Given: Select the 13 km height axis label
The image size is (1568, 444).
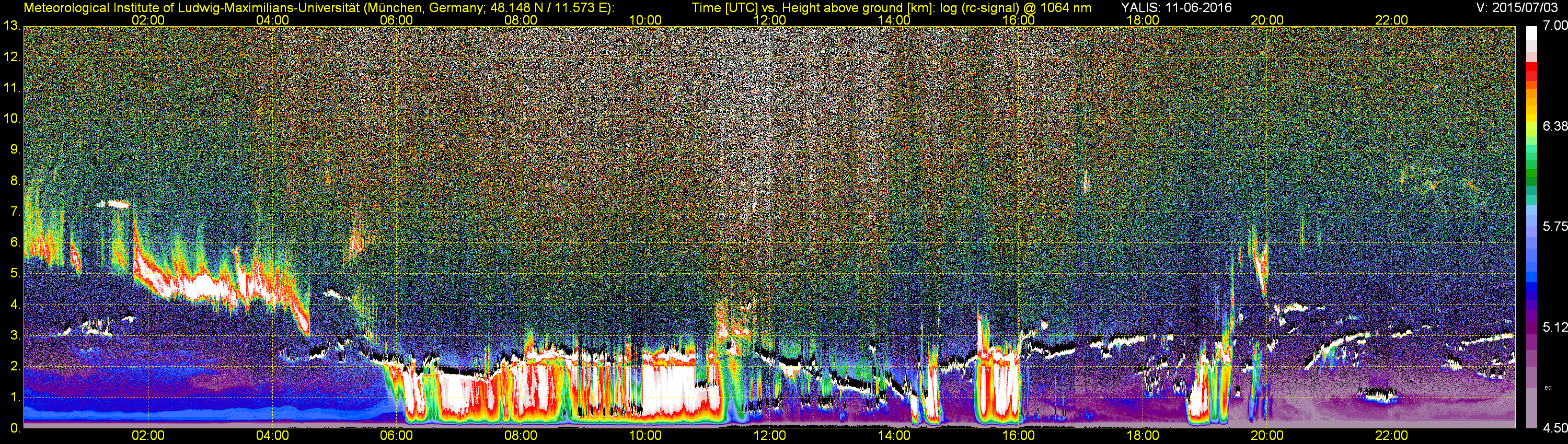Looking at the screenshot, I should coord(11,26).
